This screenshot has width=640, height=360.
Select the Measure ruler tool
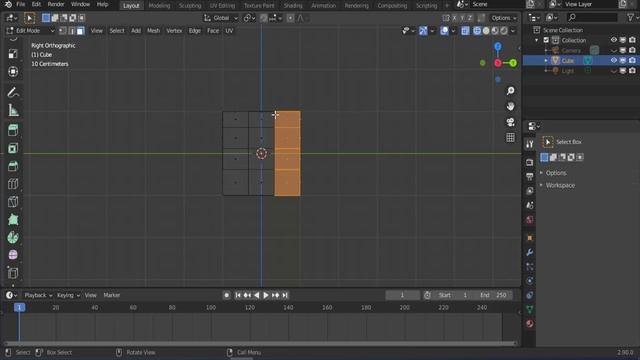[x=13, y=110]
